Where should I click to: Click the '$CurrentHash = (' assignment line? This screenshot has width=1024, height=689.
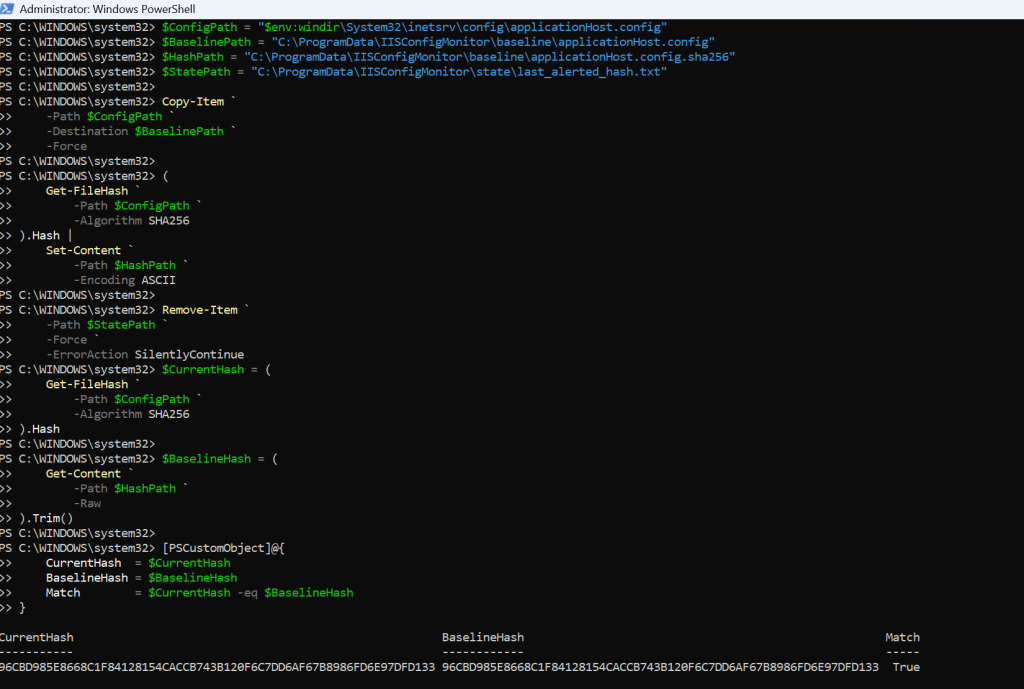[x=216, y=370]
